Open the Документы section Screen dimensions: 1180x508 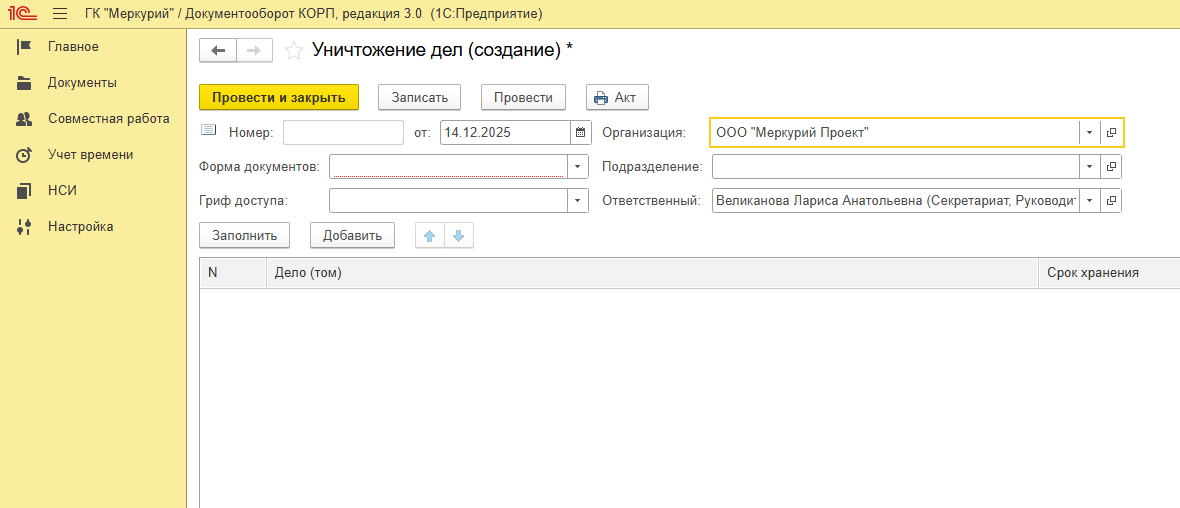[82, 83]
